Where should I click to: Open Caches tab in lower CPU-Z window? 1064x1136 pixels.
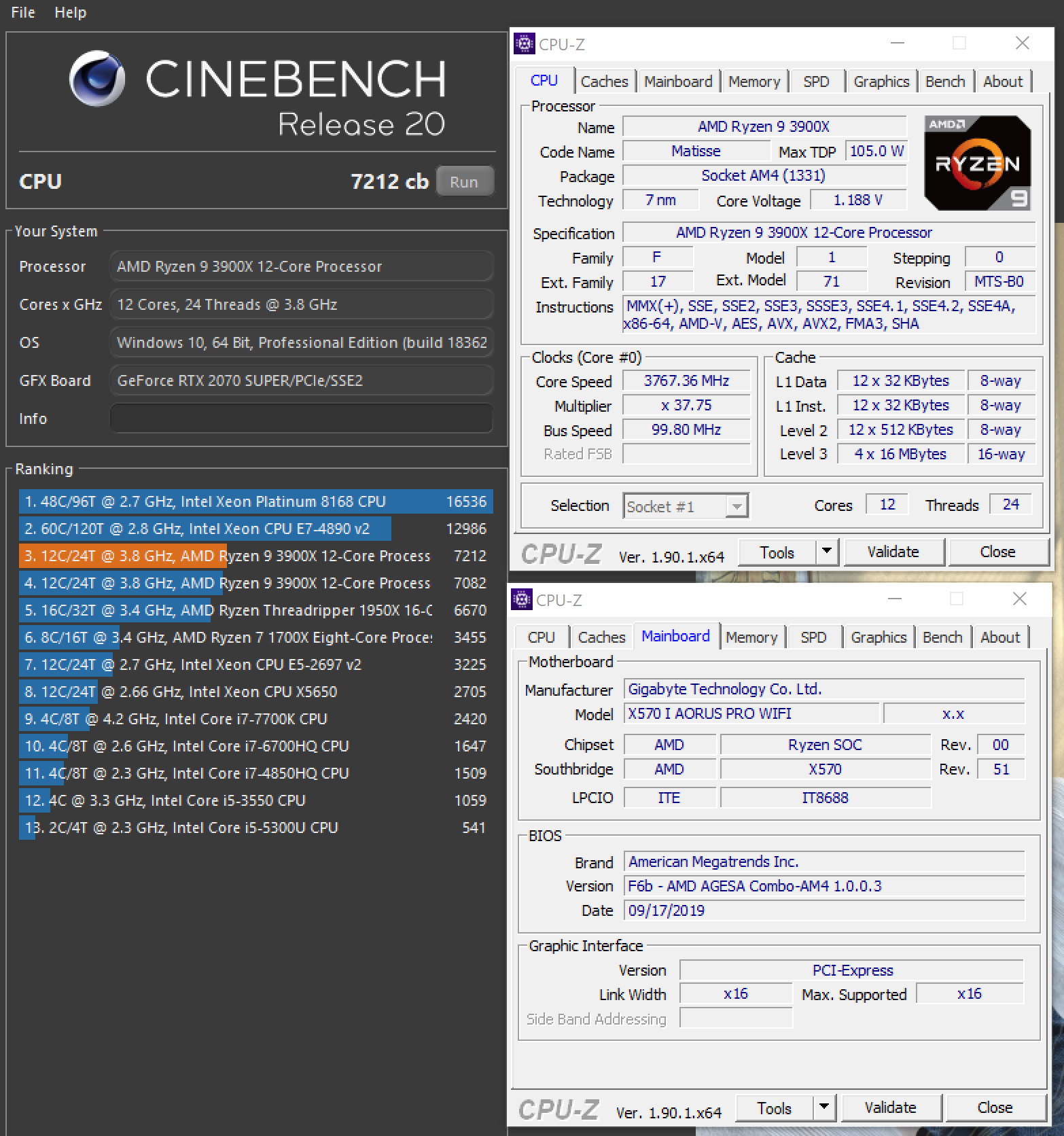[x=601, y=637]
